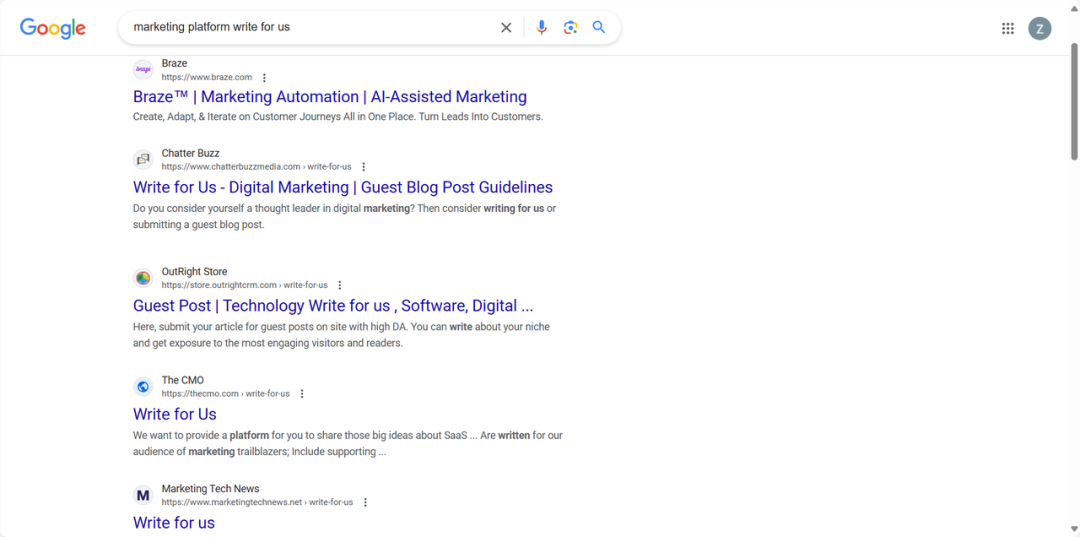Open Marketing Tech News Write for us title
Viewport: 1080px width, 537px height.
click(174, 523)
